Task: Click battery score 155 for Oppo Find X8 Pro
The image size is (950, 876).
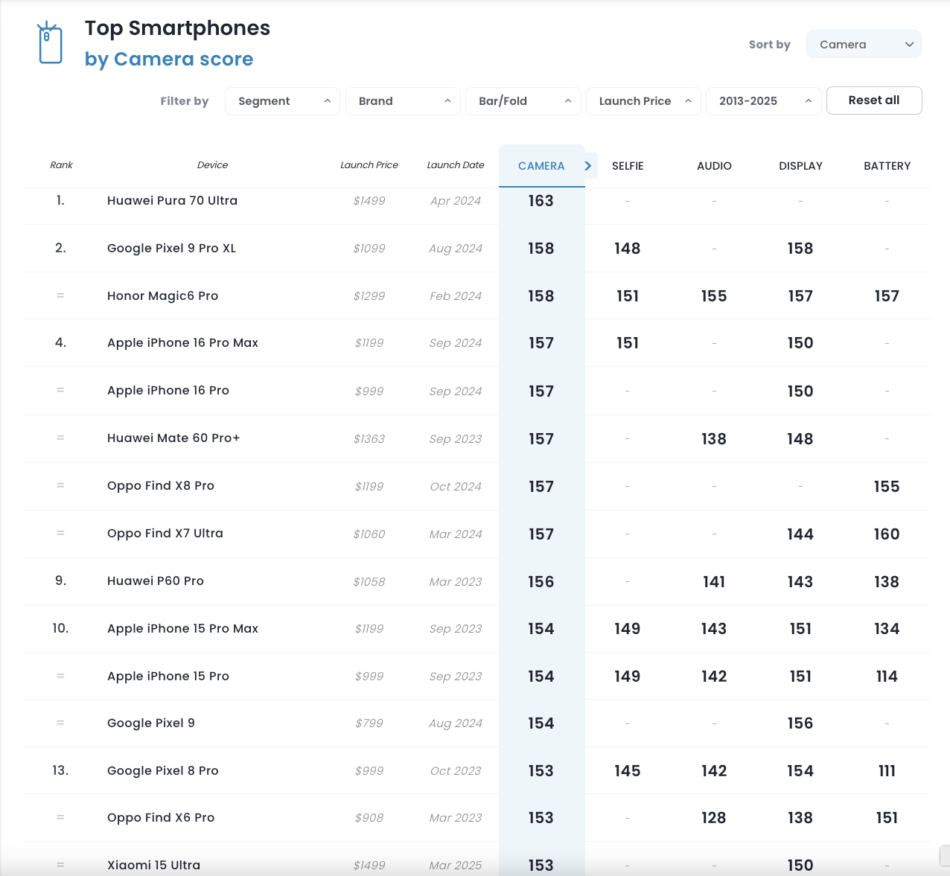Action: pos(886,486)
